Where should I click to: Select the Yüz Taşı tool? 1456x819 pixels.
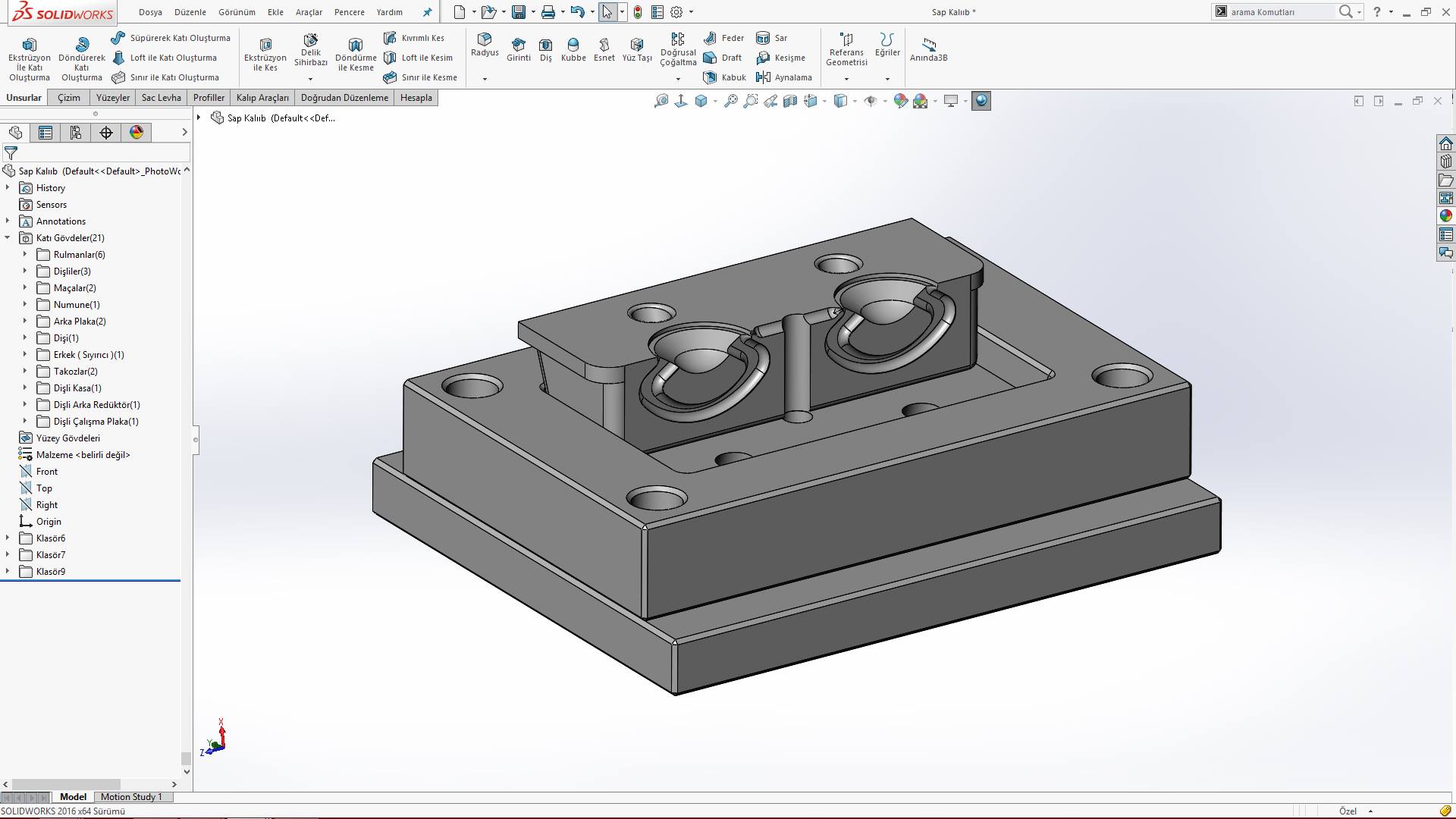coord(637,50)
